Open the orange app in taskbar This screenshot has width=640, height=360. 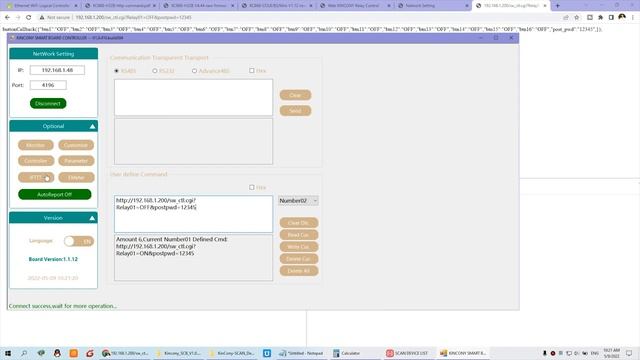coord(73,353)
